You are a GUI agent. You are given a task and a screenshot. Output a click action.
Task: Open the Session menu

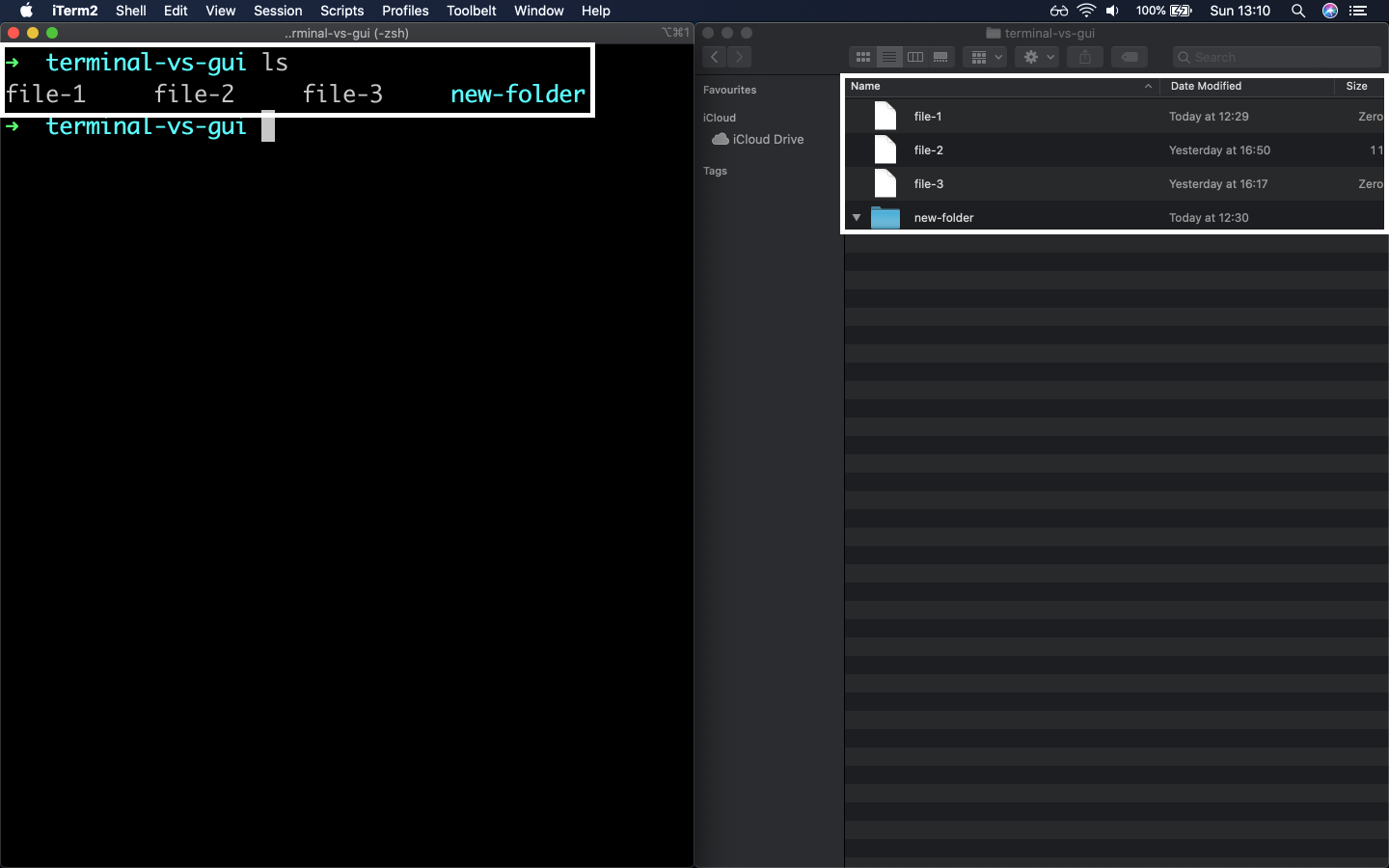(278, 11)
